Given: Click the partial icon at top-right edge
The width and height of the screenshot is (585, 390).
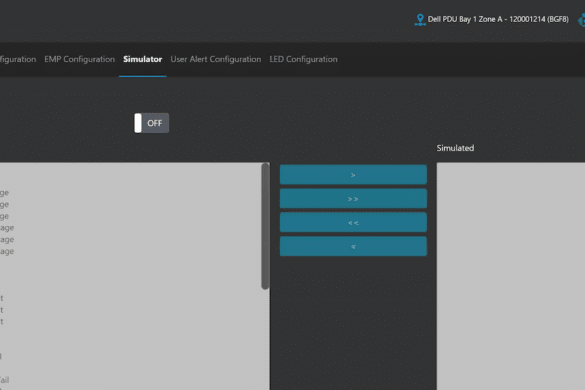Looking at the screenshot, I should (x=582, y=20).
